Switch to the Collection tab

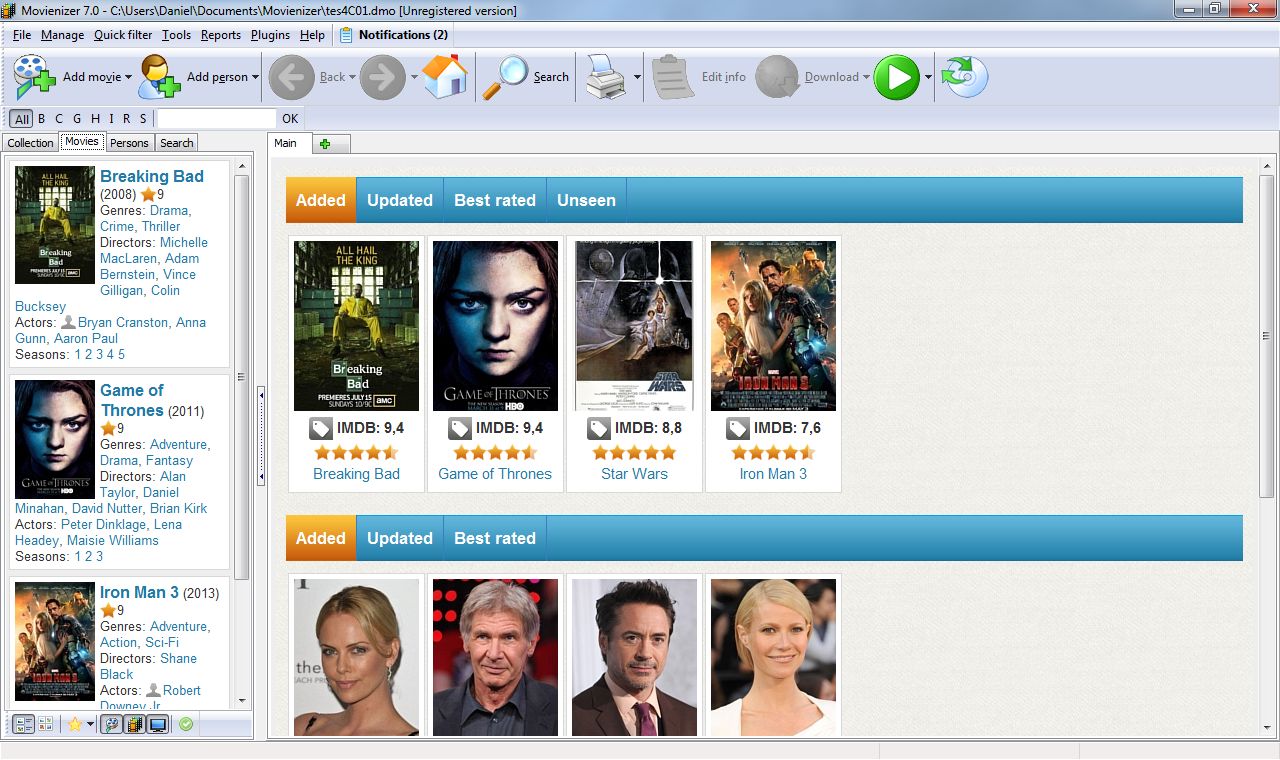click(x=30, y=143)
